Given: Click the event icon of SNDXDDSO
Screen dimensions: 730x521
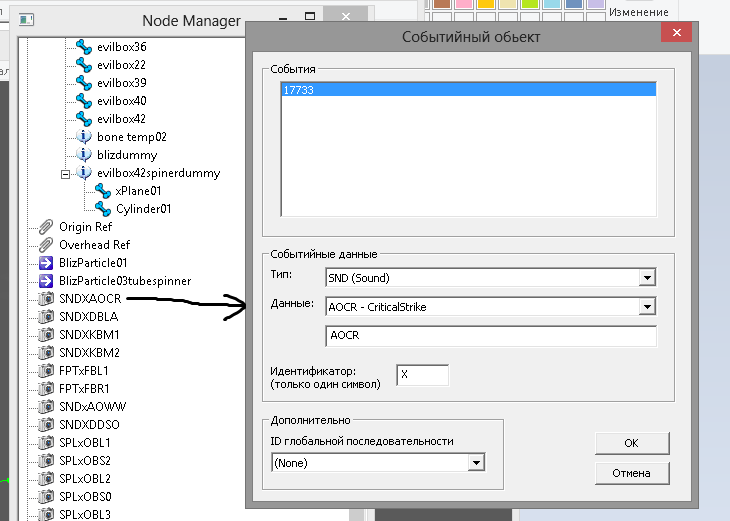Looking at the screenshot, I should click(x=46, y=425).
